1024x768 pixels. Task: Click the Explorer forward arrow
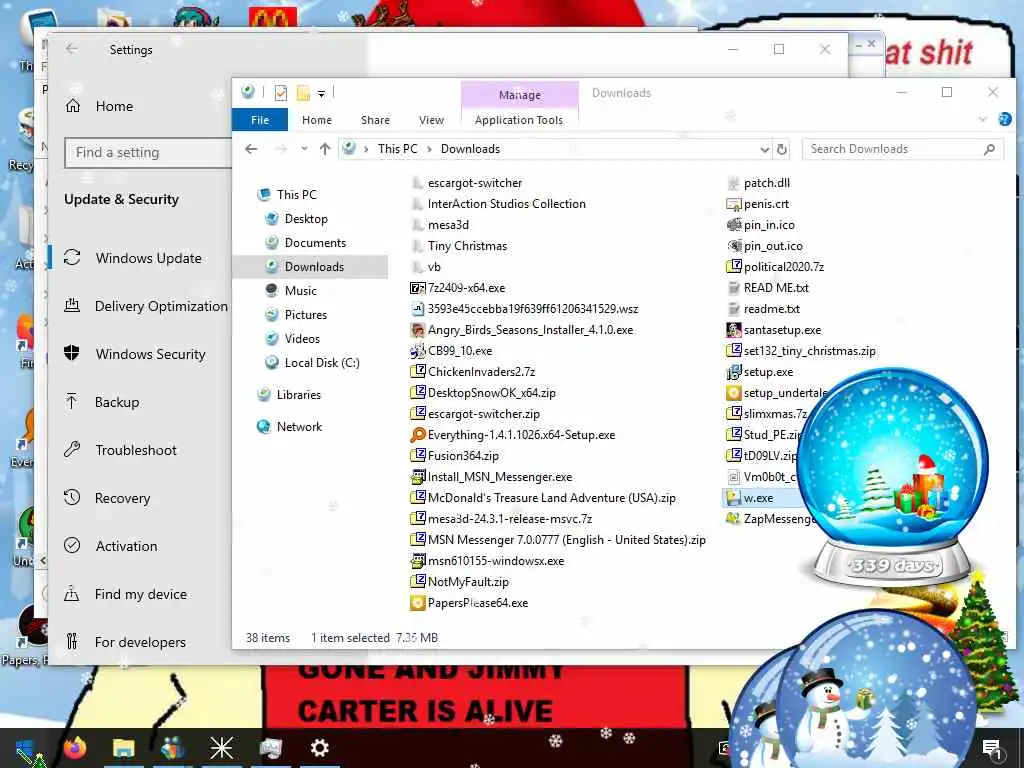(x=281, y=149)
